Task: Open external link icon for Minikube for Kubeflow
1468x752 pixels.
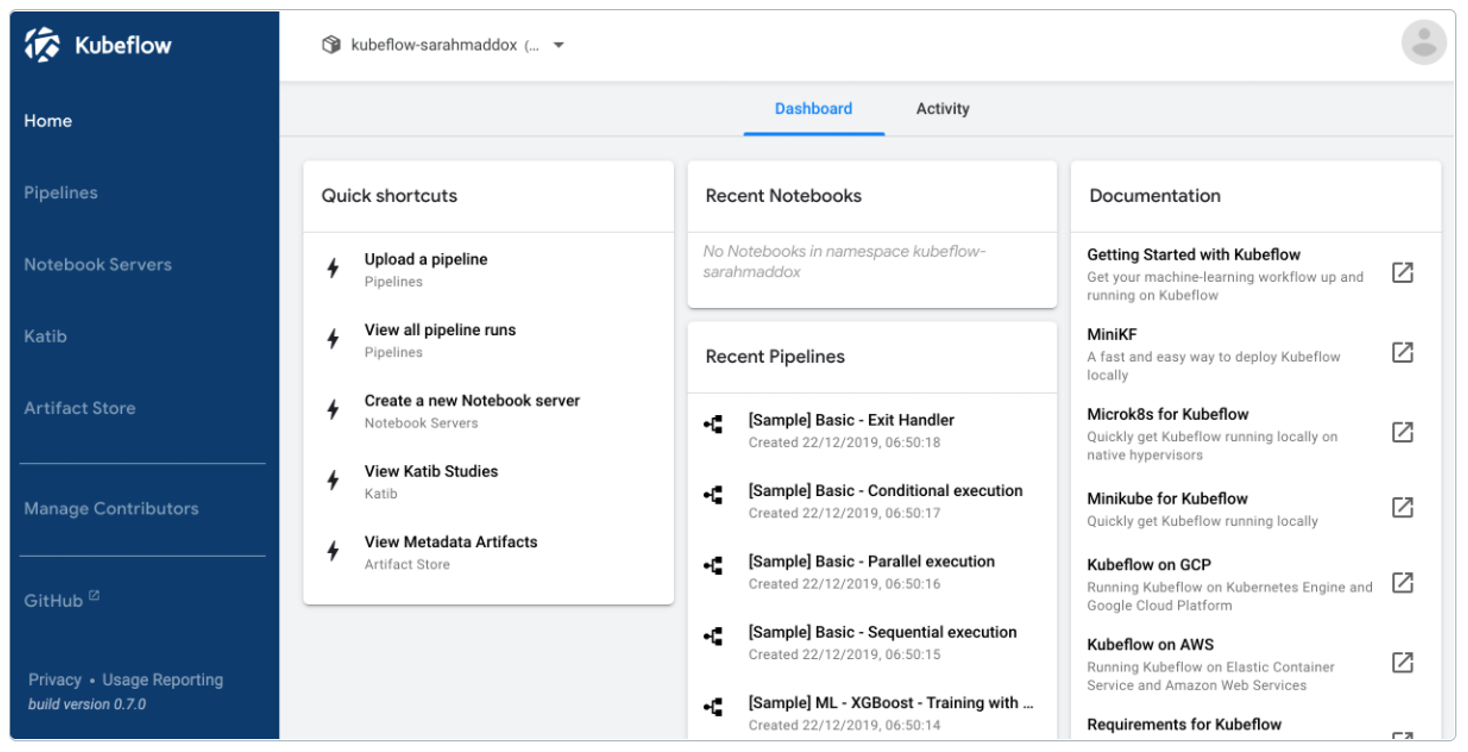Action: pos(1403,507)
